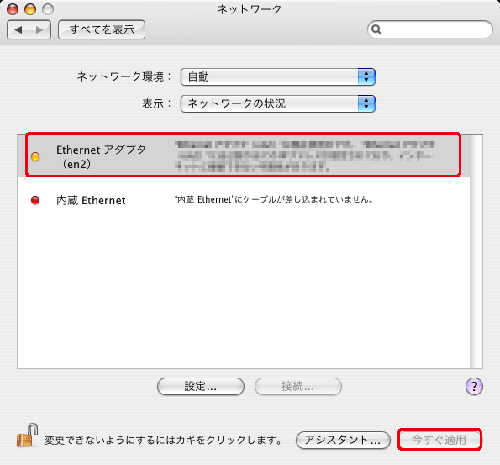
Task: Click the 今すぐ適用 button
Action: [439, 440]
